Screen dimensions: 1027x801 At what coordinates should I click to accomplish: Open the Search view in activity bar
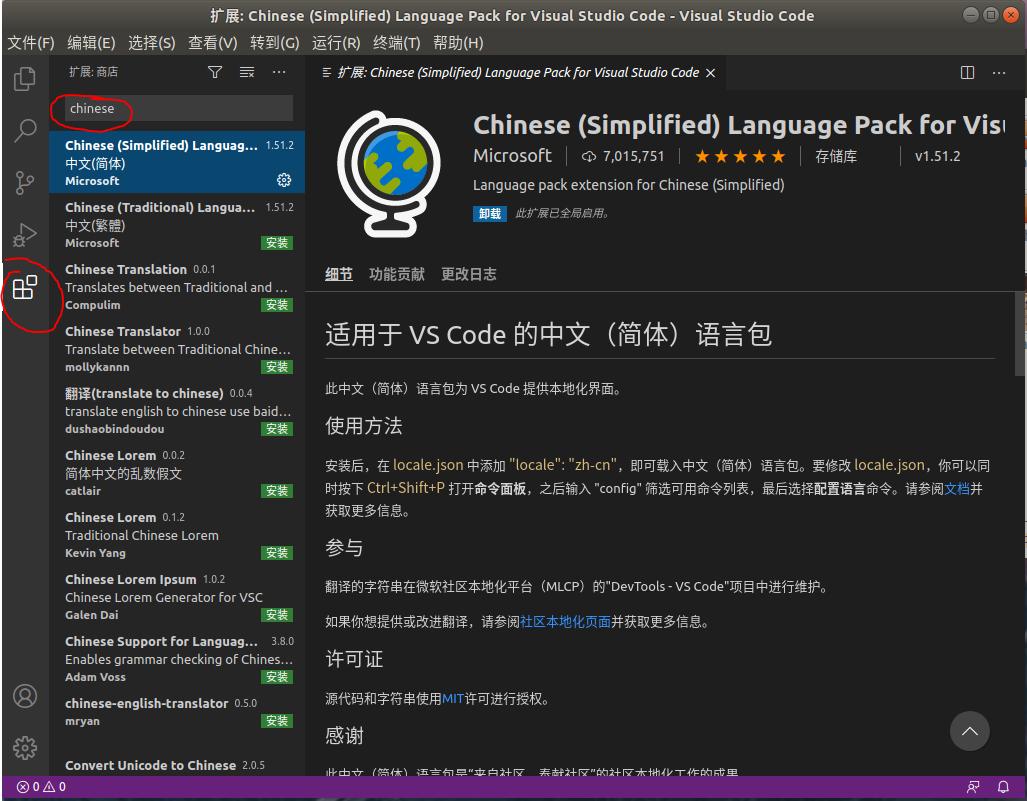click(x=25, y=131)
